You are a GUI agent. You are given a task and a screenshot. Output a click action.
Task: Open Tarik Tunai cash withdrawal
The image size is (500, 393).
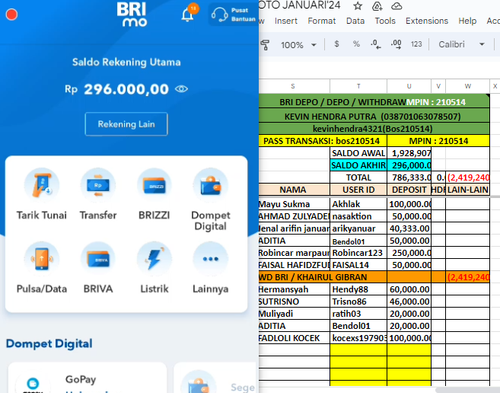click(x=42, y=195)
